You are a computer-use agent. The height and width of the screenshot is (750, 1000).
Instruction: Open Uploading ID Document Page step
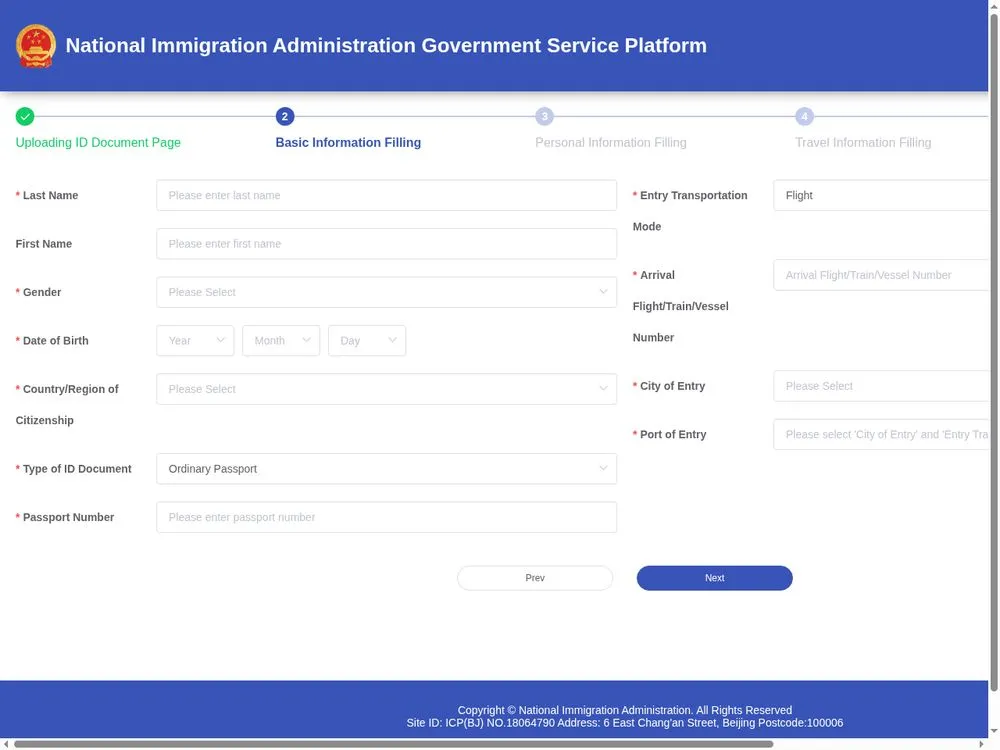click(x=98, y=143)
